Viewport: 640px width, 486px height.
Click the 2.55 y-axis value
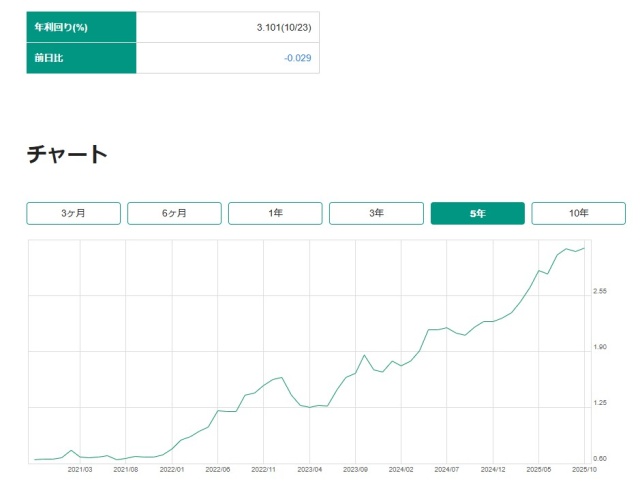click(x=600, y=291)
